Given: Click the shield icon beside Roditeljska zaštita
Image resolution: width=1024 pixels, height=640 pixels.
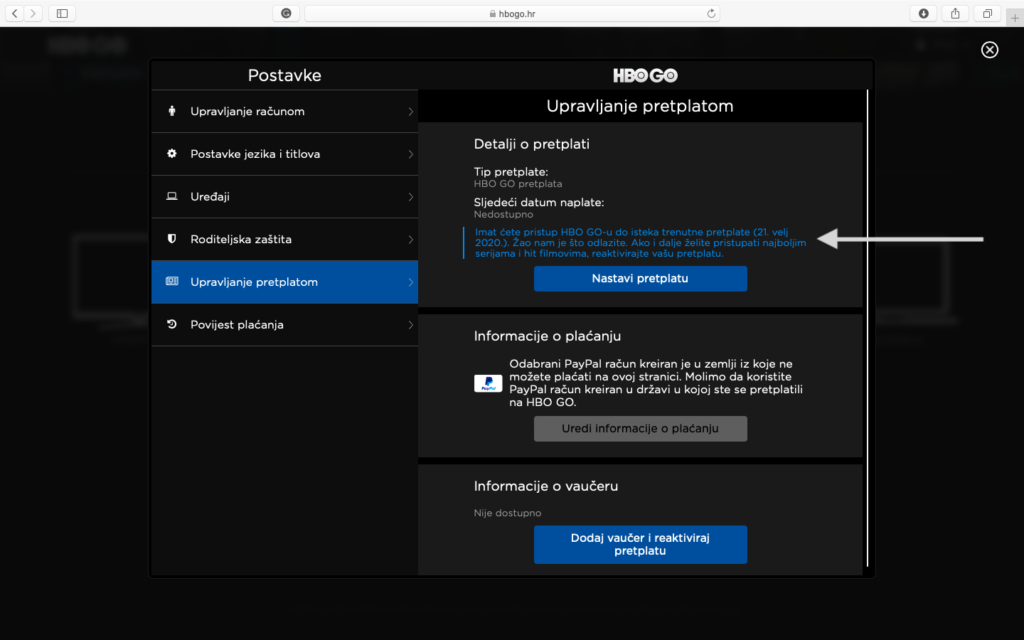Looking at the screenshot, I should [x=172, y=240].
